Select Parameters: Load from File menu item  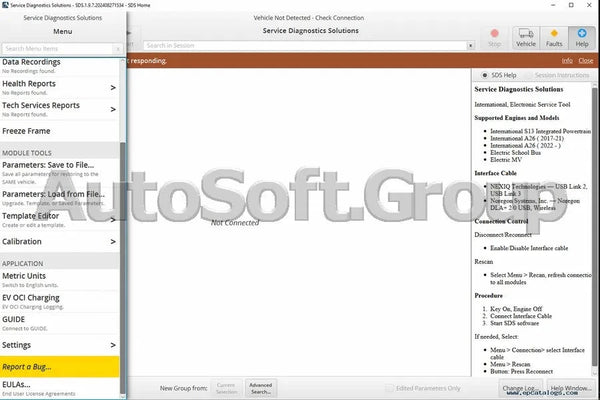point(60,198)
